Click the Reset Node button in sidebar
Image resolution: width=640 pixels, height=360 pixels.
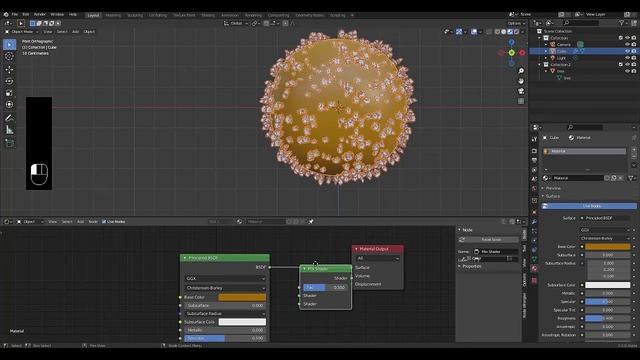(x=488, y=240)
